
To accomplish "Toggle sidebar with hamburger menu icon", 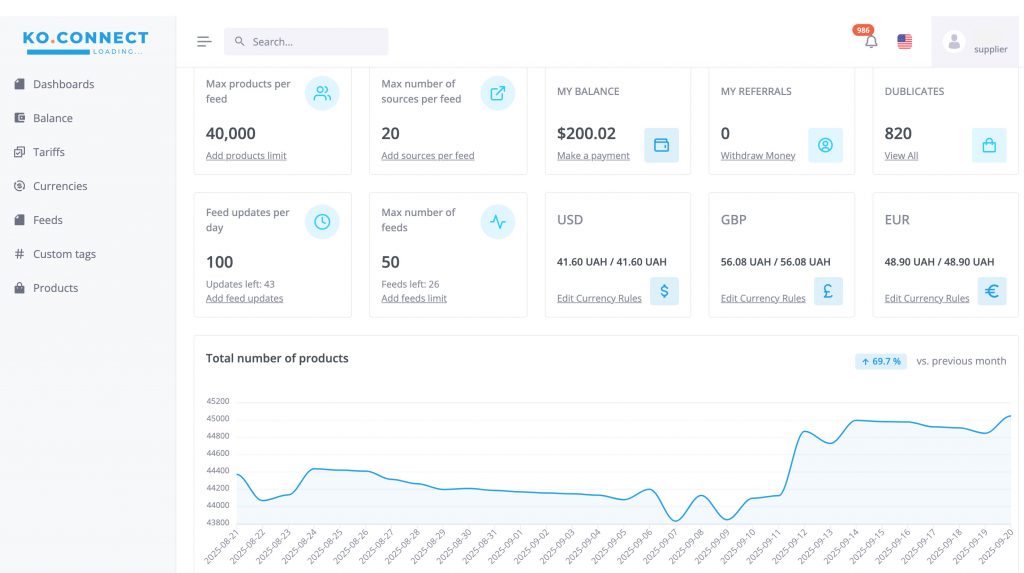I will [204, 42].
